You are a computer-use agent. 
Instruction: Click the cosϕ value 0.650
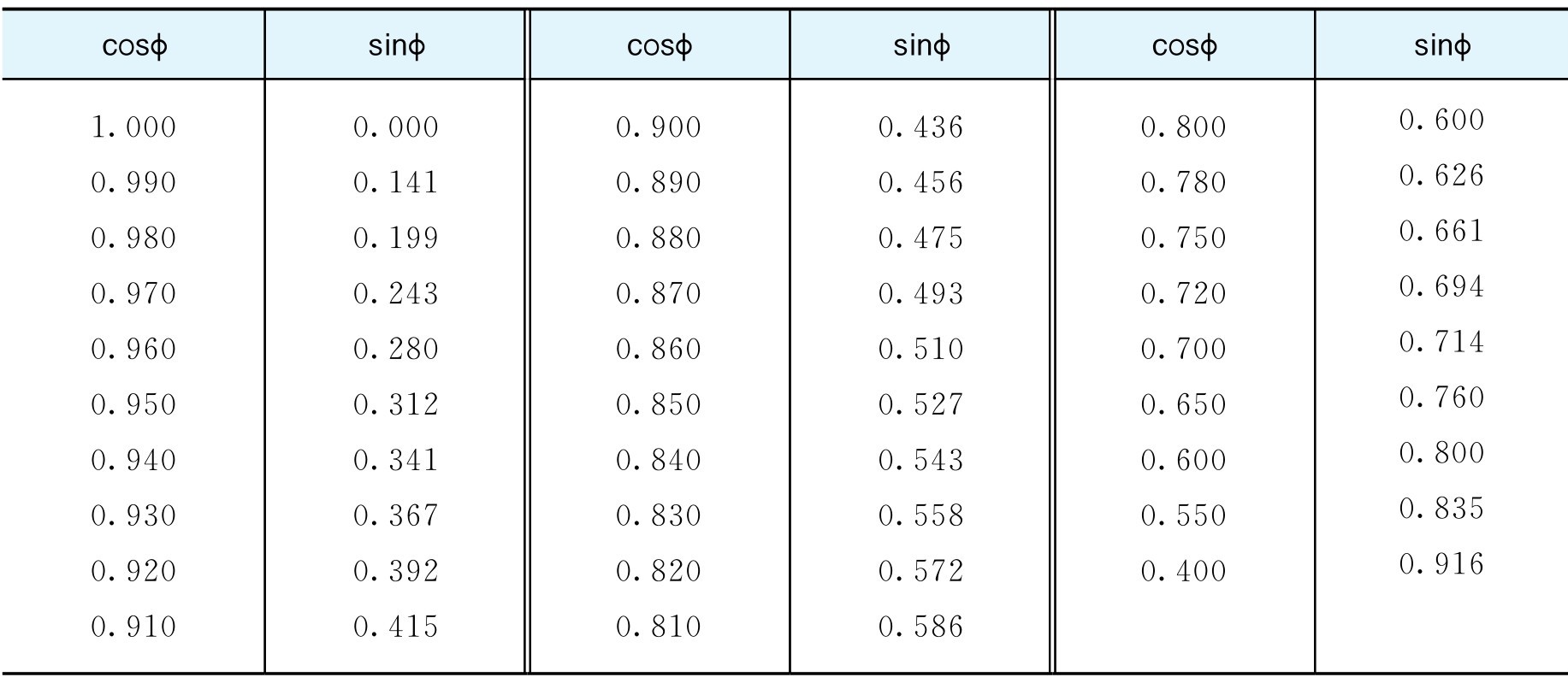click(1184, 404)
